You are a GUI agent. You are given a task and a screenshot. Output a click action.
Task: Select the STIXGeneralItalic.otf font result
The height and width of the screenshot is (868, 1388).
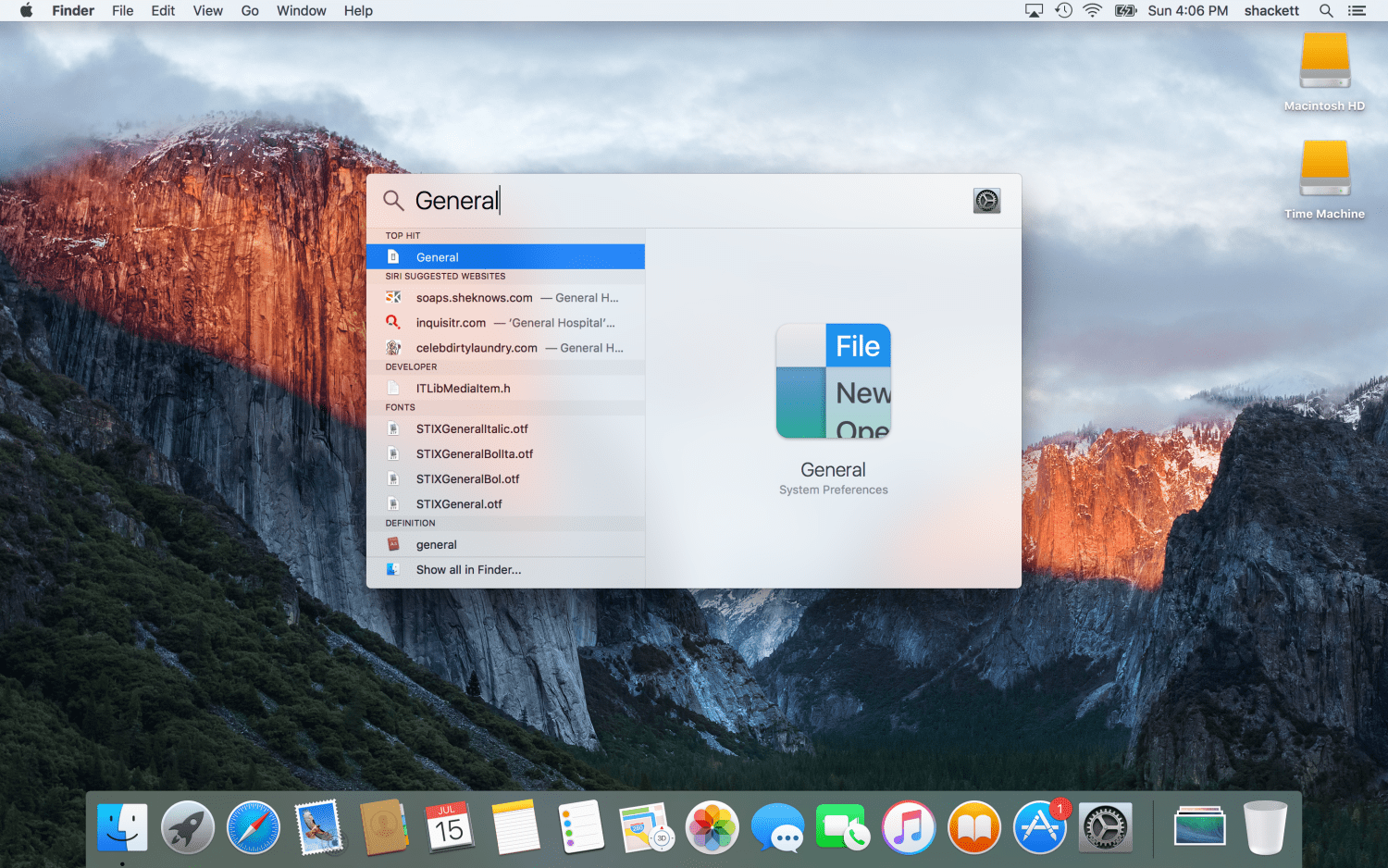505,429
